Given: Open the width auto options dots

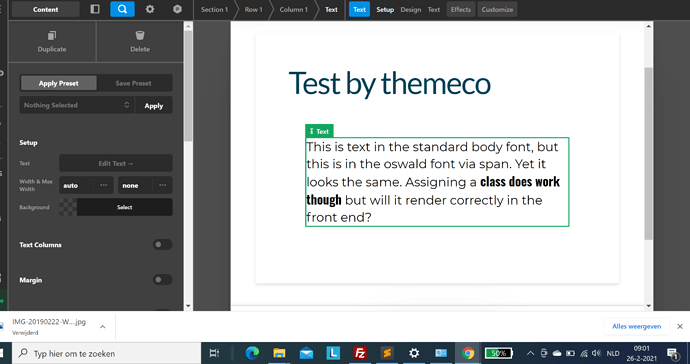Looking at the screenshot, I should pyautogui.click(x=104, y=185).
